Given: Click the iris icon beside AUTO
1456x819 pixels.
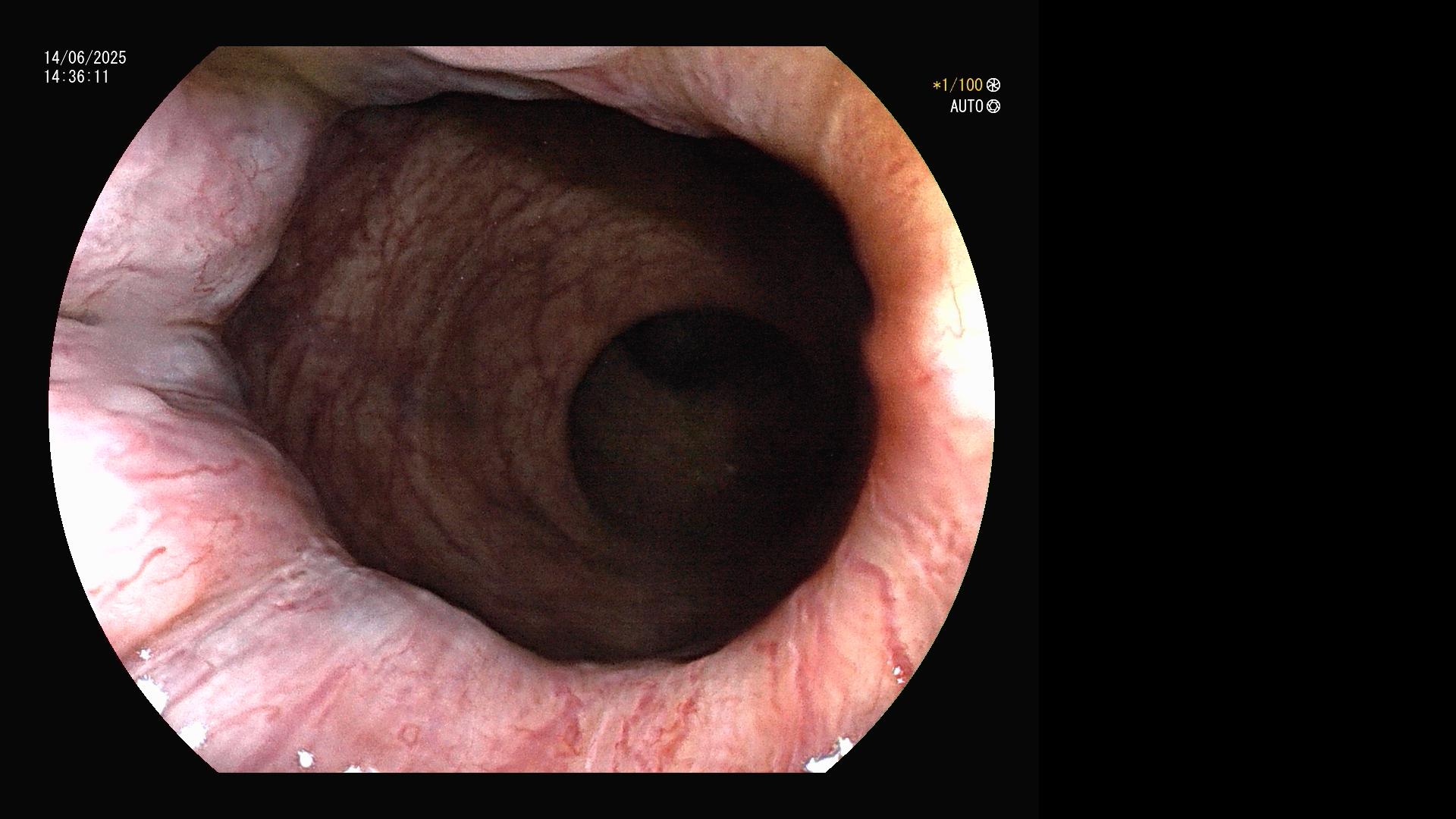Looking at the screenshot, I should coord(993,106).
